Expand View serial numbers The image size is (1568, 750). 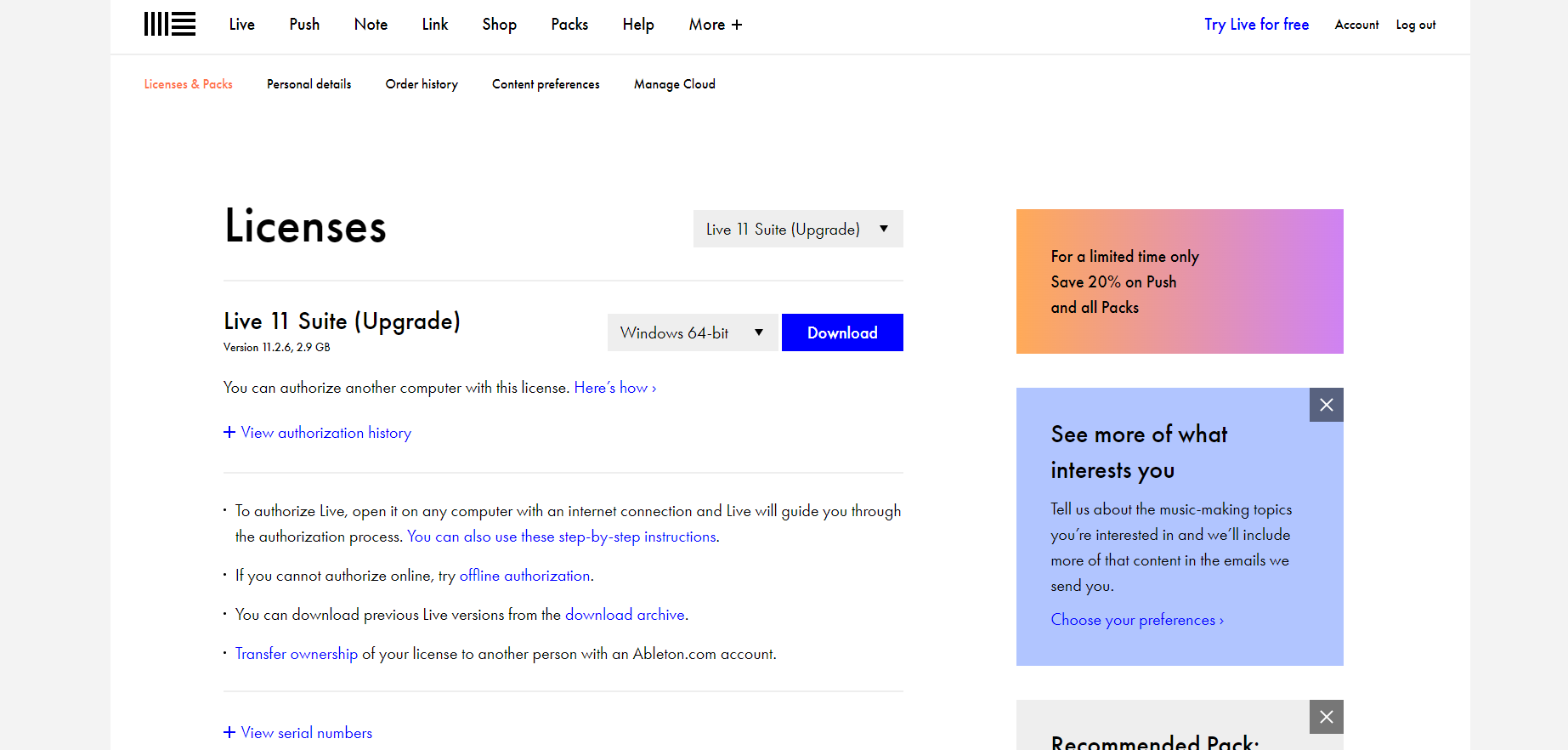(x=297, y=733)
